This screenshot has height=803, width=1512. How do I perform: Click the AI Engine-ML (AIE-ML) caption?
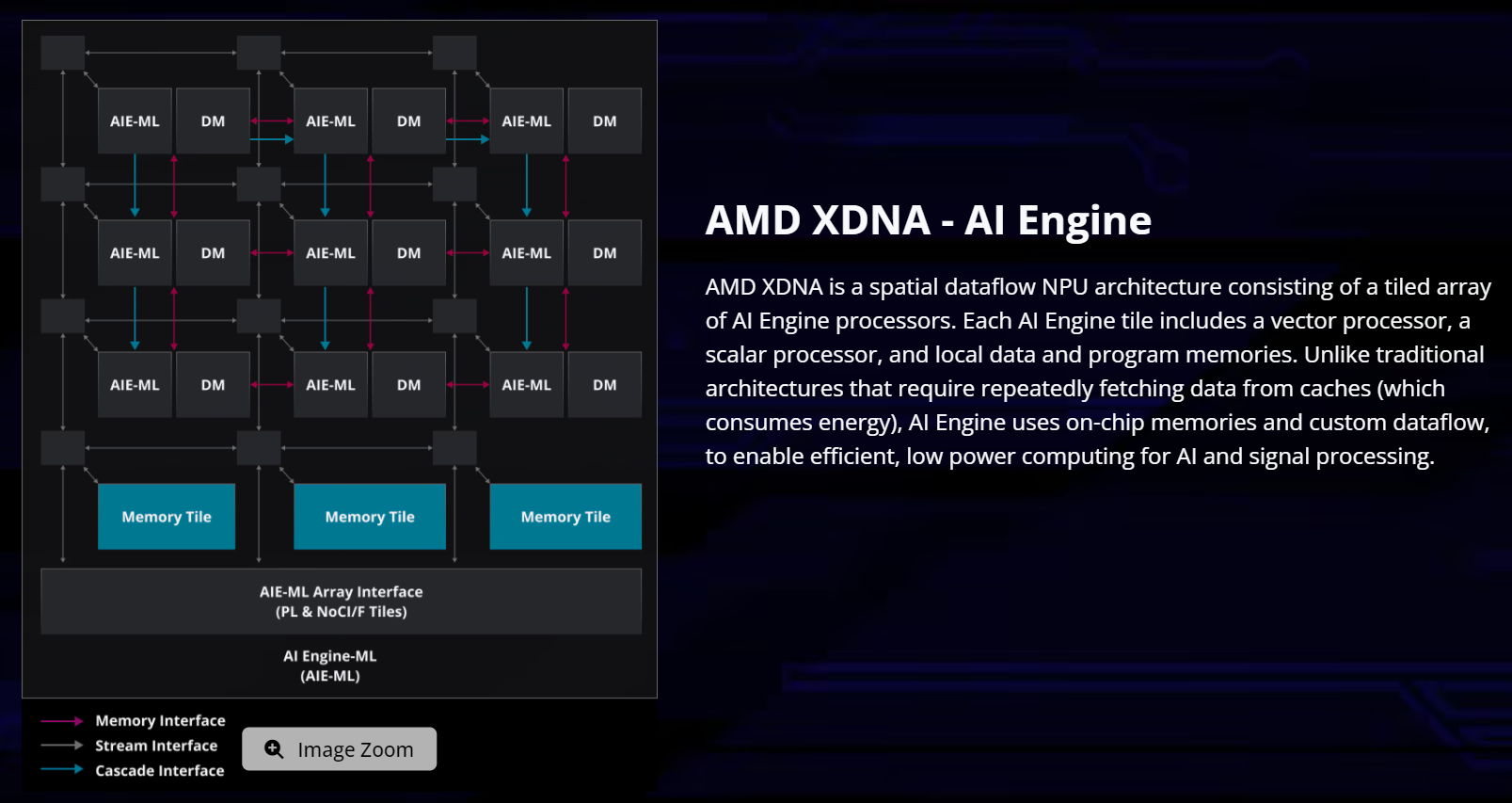coord(330,666)
